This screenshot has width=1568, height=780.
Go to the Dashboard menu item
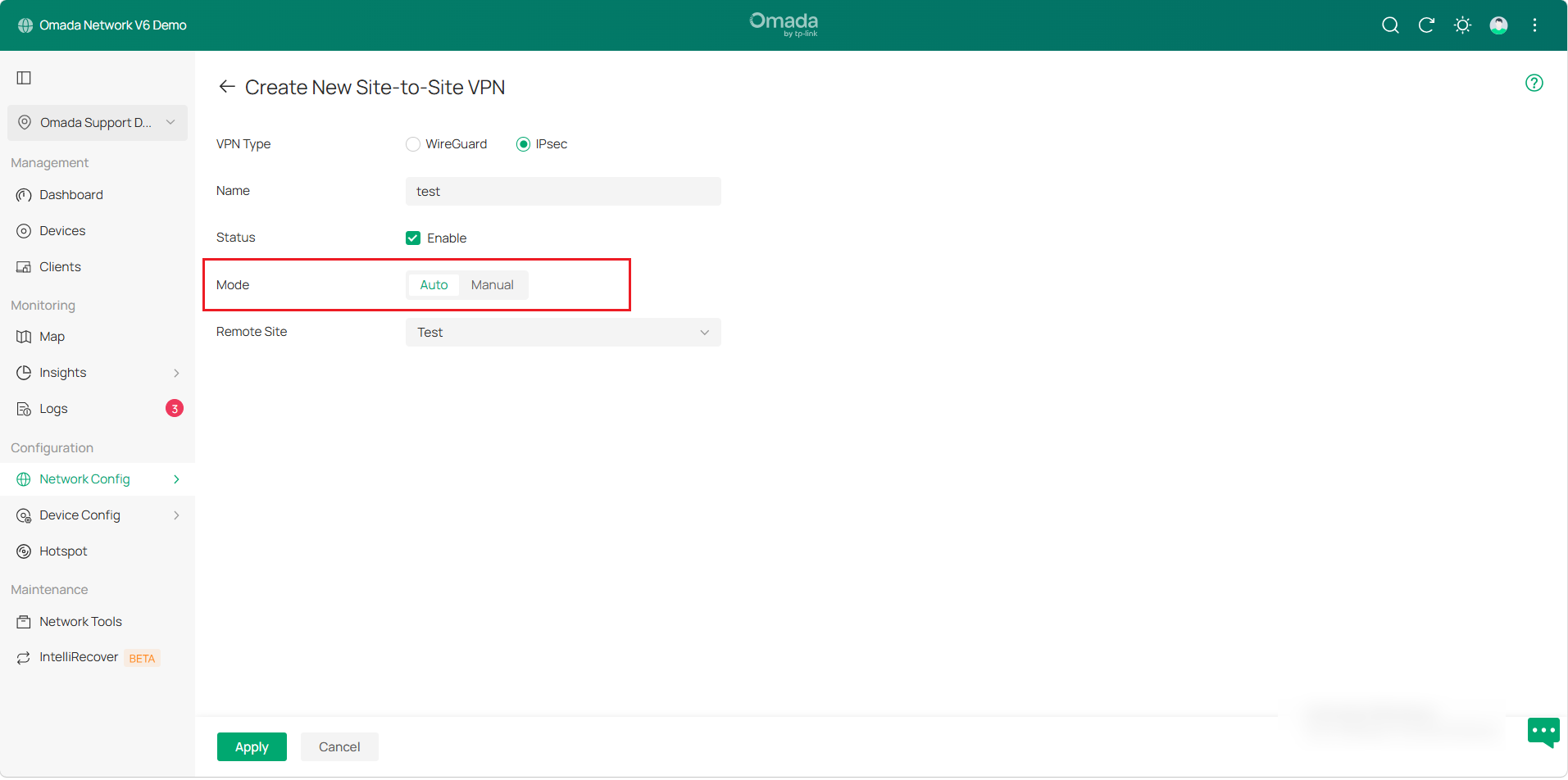(70, 194)
